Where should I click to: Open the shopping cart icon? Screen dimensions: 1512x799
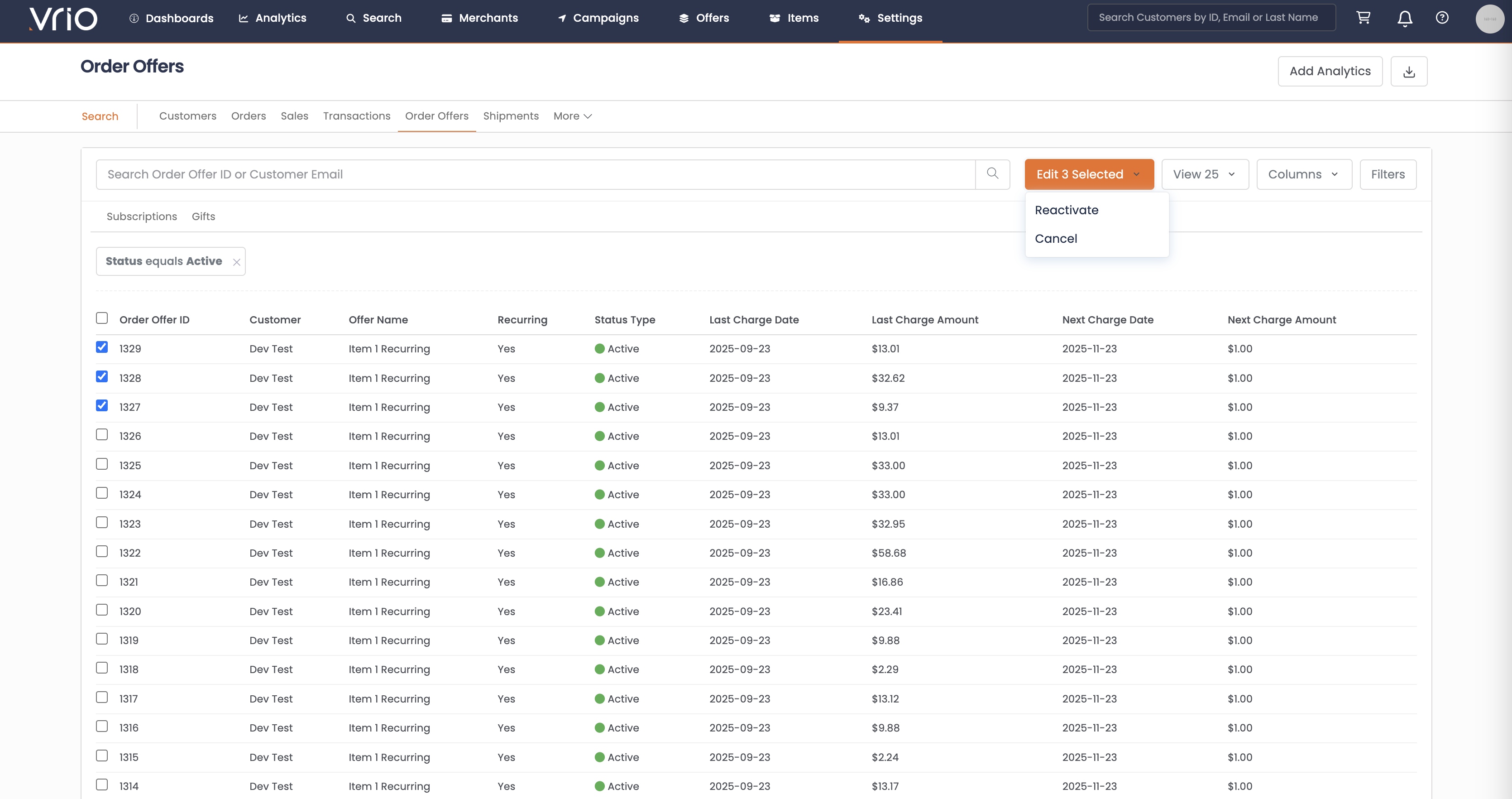coord(1363,18)
